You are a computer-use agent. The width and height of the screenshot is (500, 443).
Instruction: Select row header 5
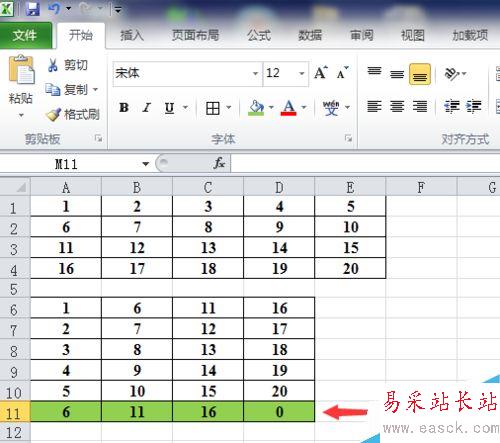click(x=15, y=289)
